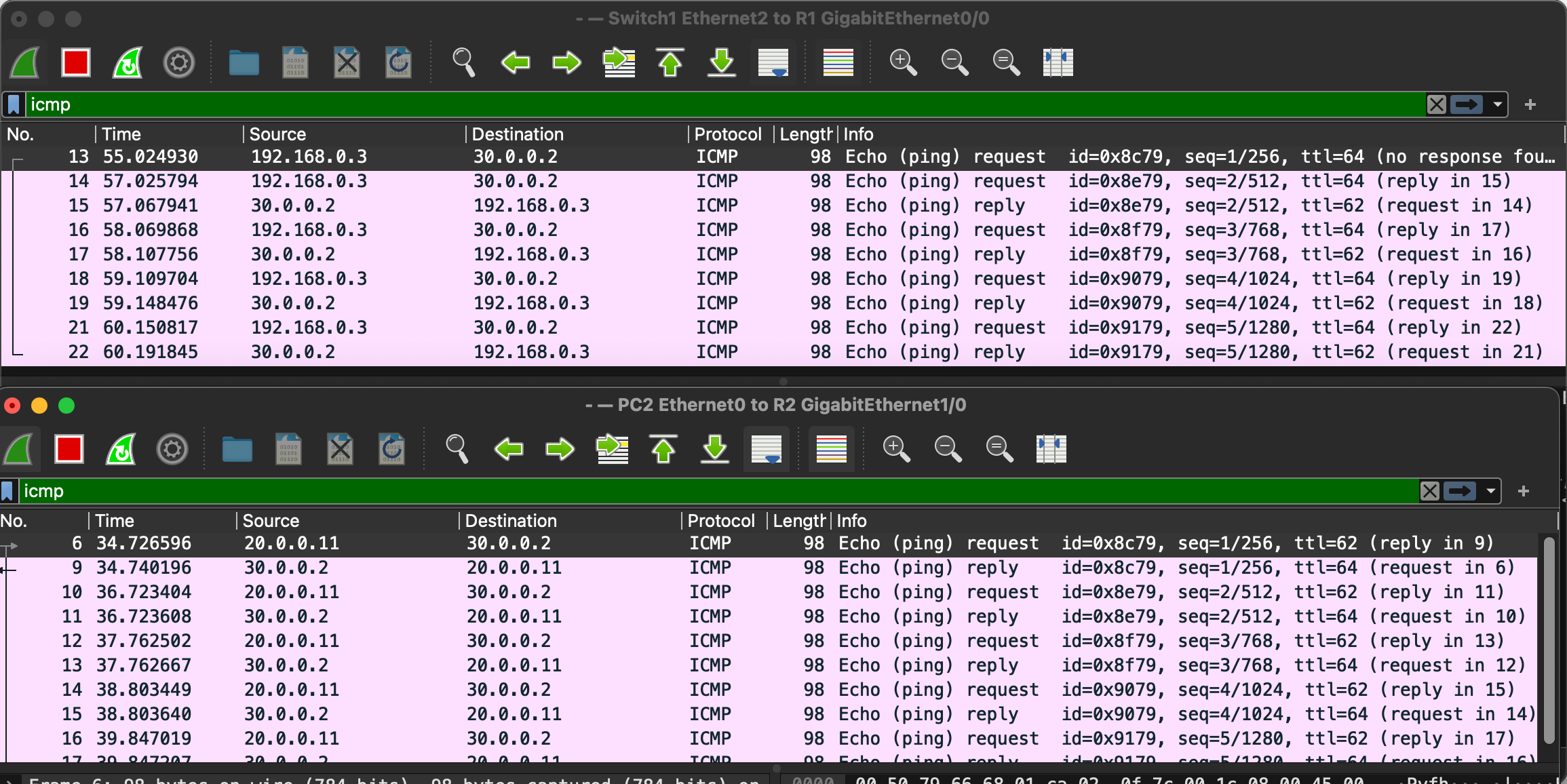Screen dimensions: 1567x784
Task: Click resize columns icon in top window
Action: 1058,62
